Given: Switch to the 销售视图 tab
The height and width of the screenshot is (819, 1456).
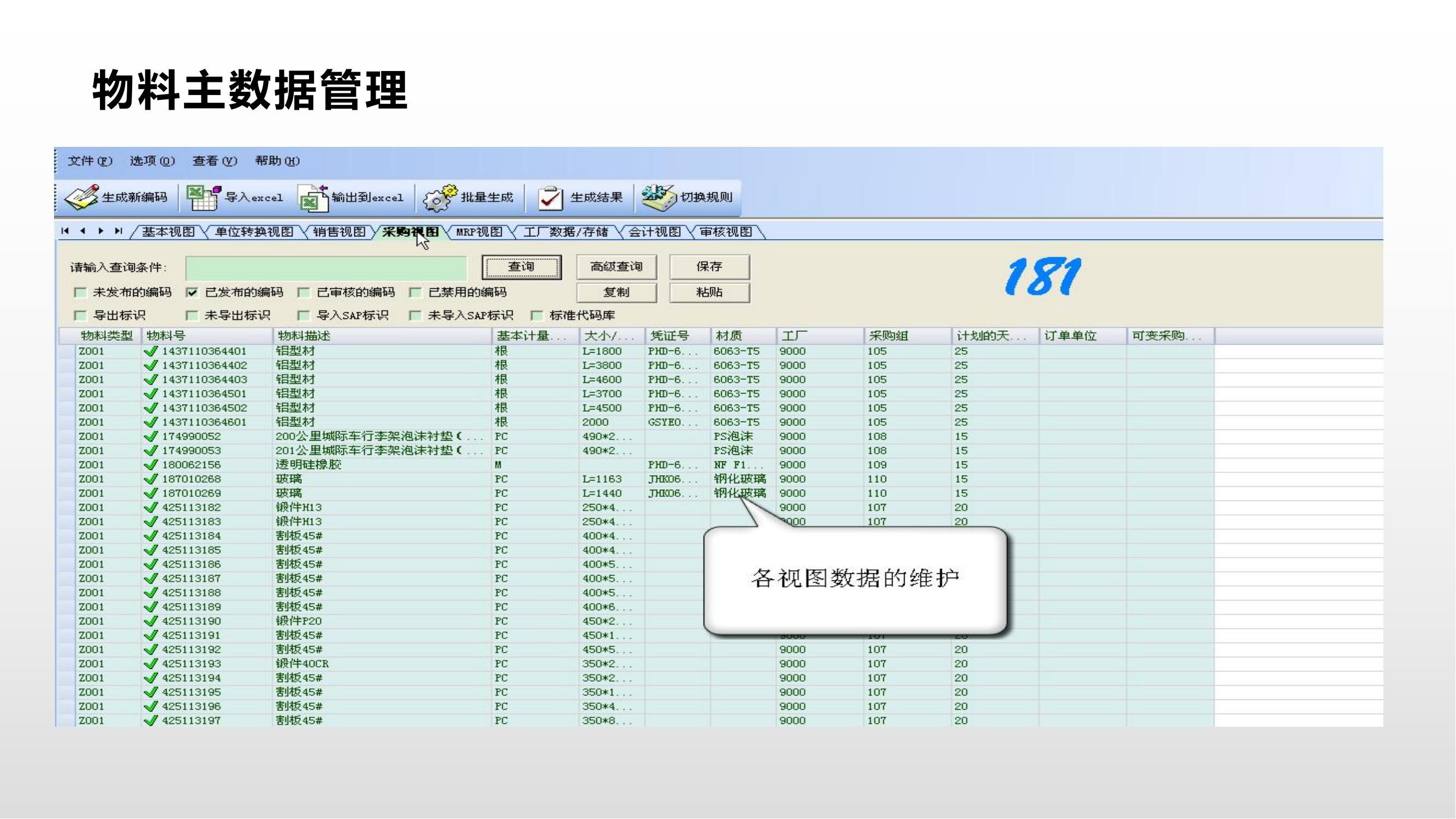Looking at the screenshot, I should pyautogui.click(x=339, y=232).
